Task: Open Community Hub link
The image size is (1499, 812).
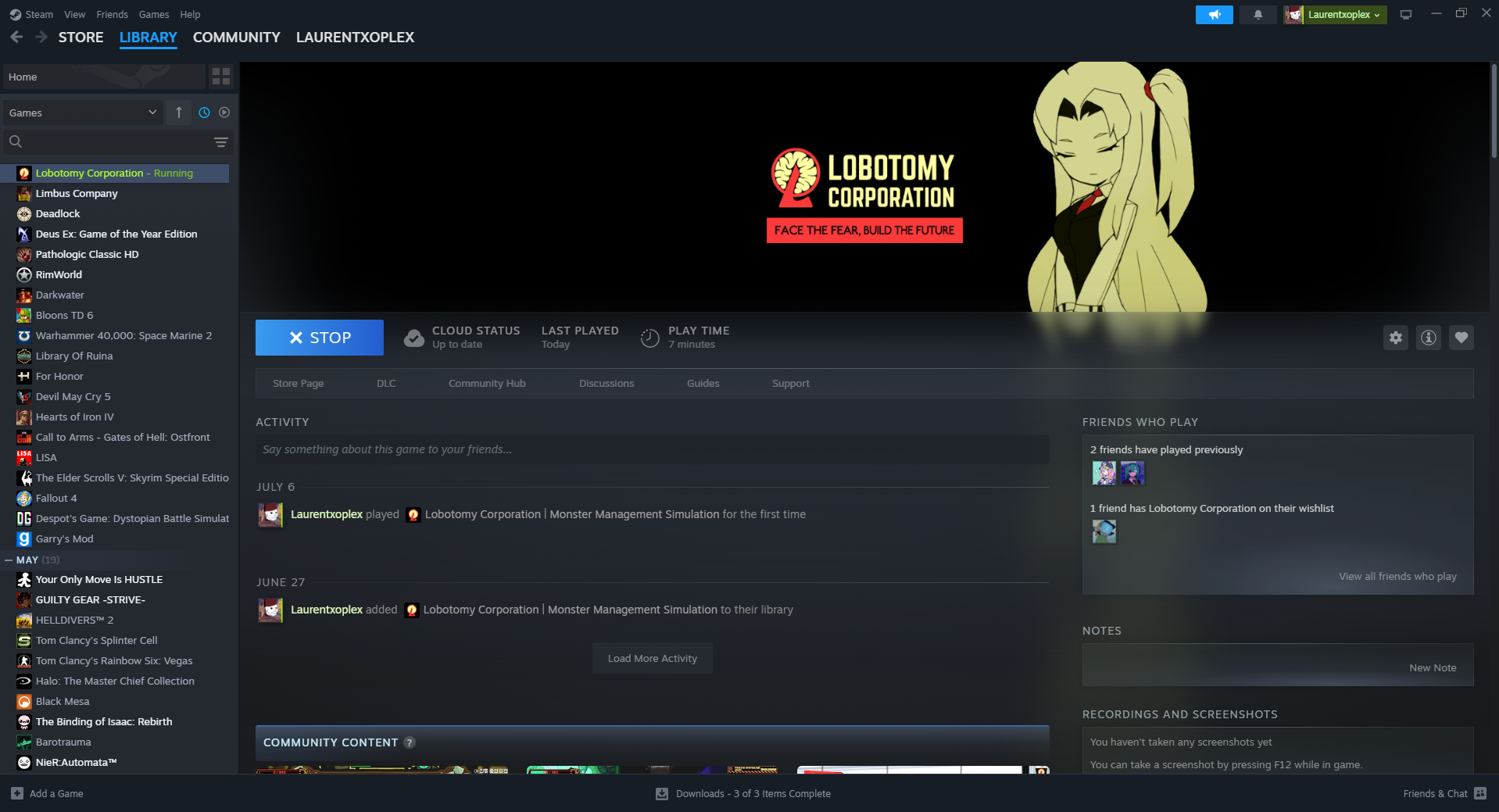Action: point(487,384)
